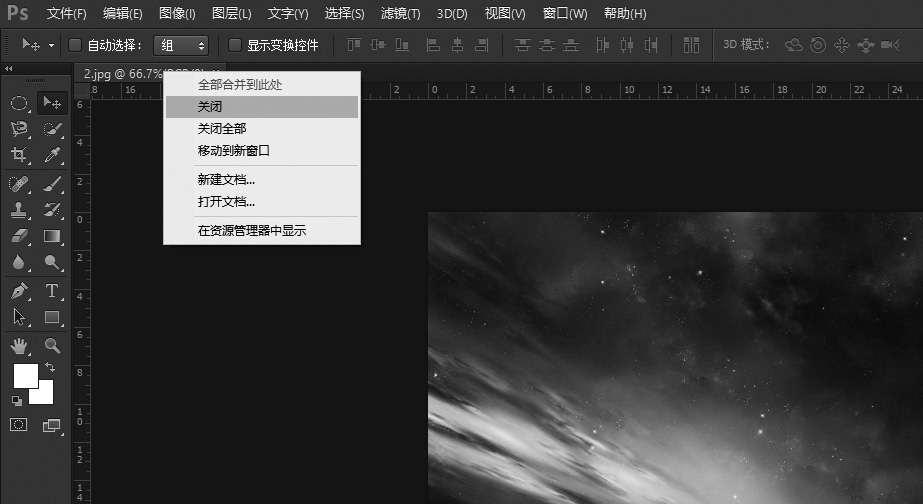The image size is (923, 504).
Task: Activate the Horizontal Type tool
Action: point(52,291)
